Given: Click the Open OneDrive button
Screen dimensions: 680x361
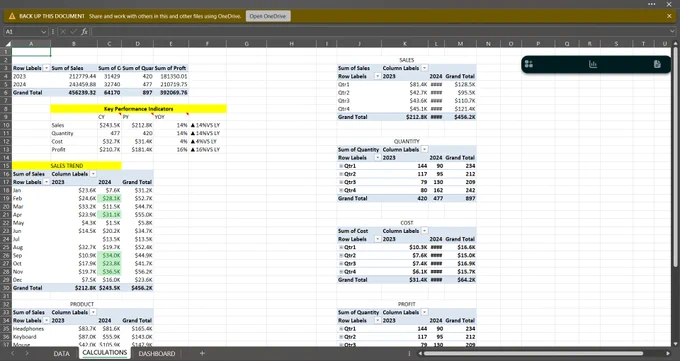Looking at the screenshot, I should coord(268,16).
